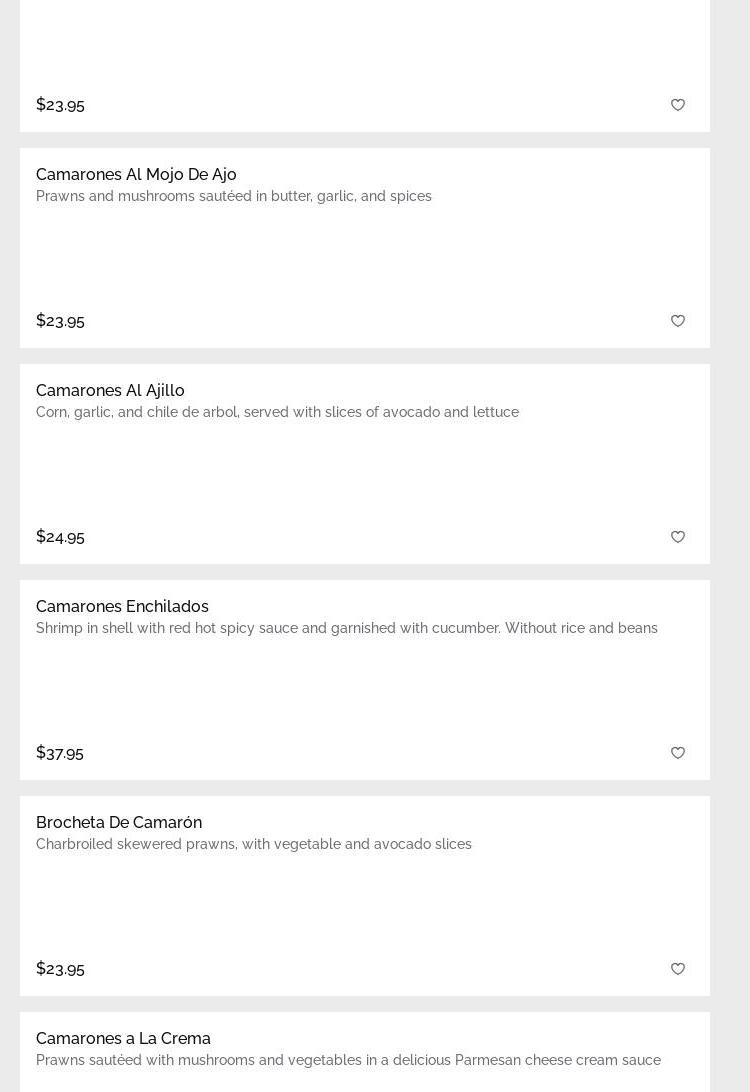750x1092 pixels.
Task: Select Camarones Enchilados menu item title
Action: tap(122, 606)
